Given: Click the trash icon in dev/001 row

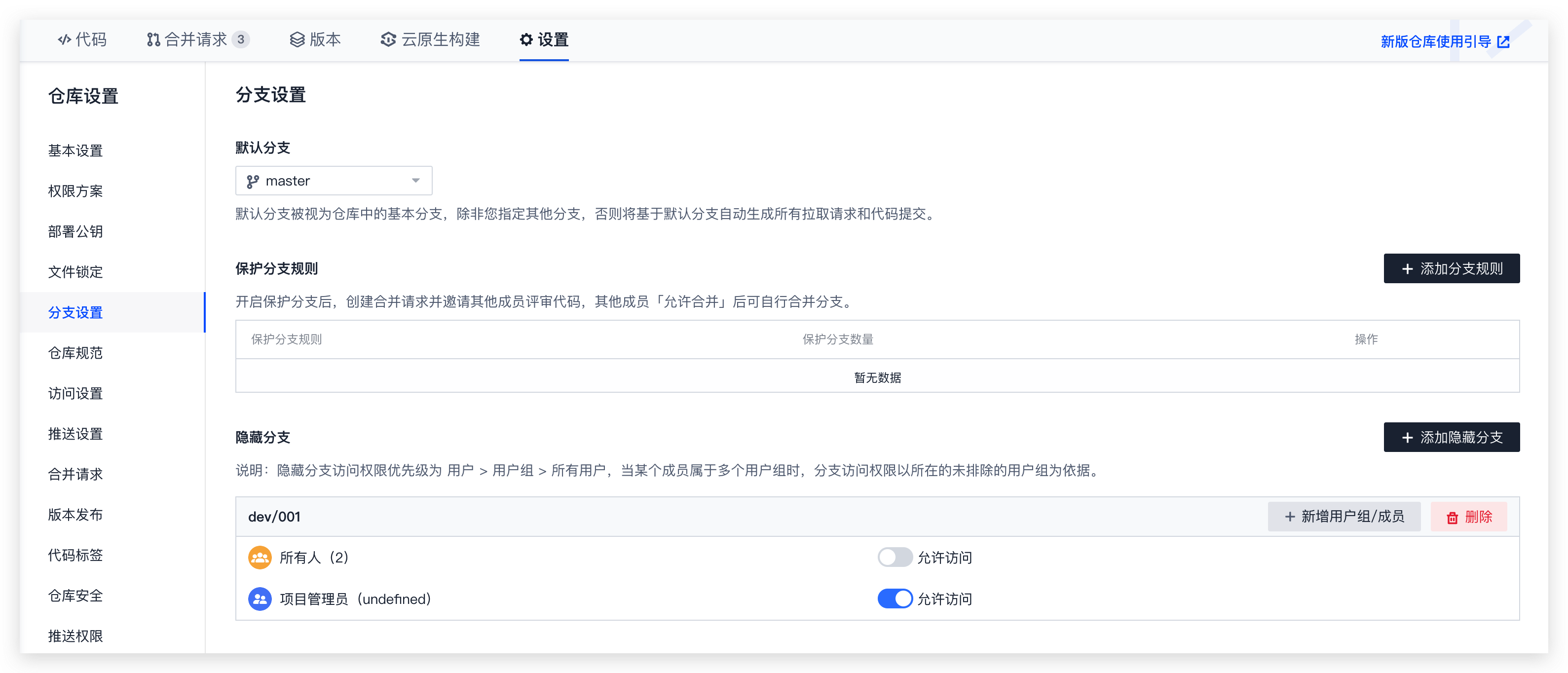Looking at the screenshot, I should tap(1453, 518).
